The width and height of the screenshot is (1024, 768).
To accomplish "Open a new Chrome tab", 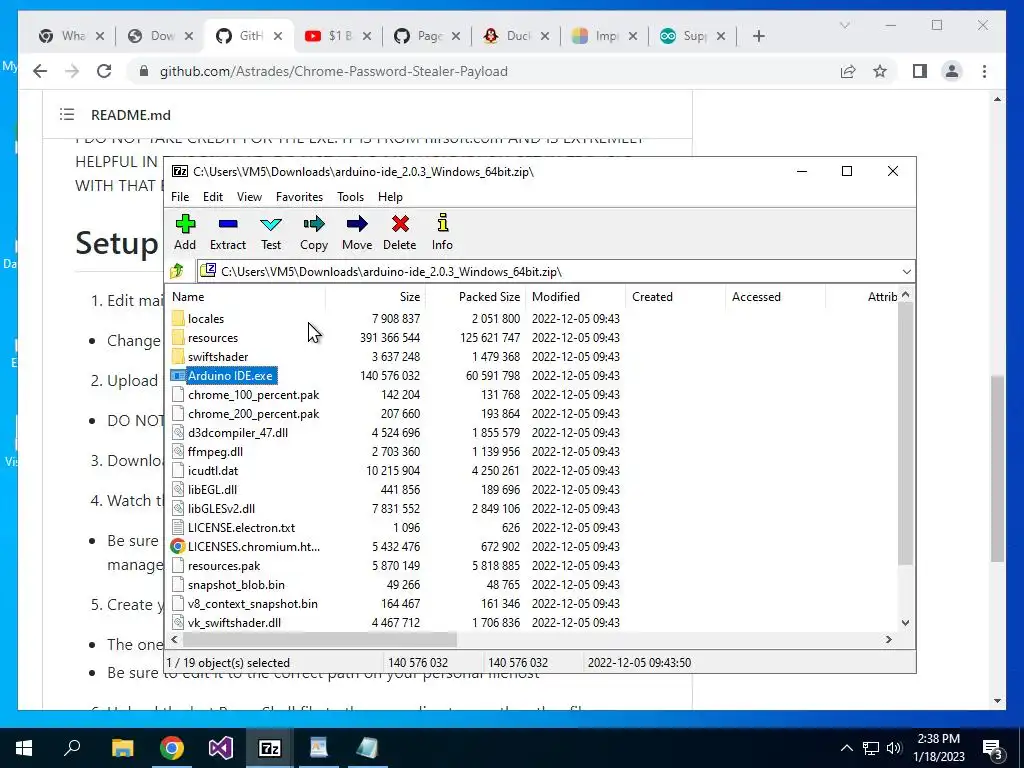I will [x=758, y=36].
